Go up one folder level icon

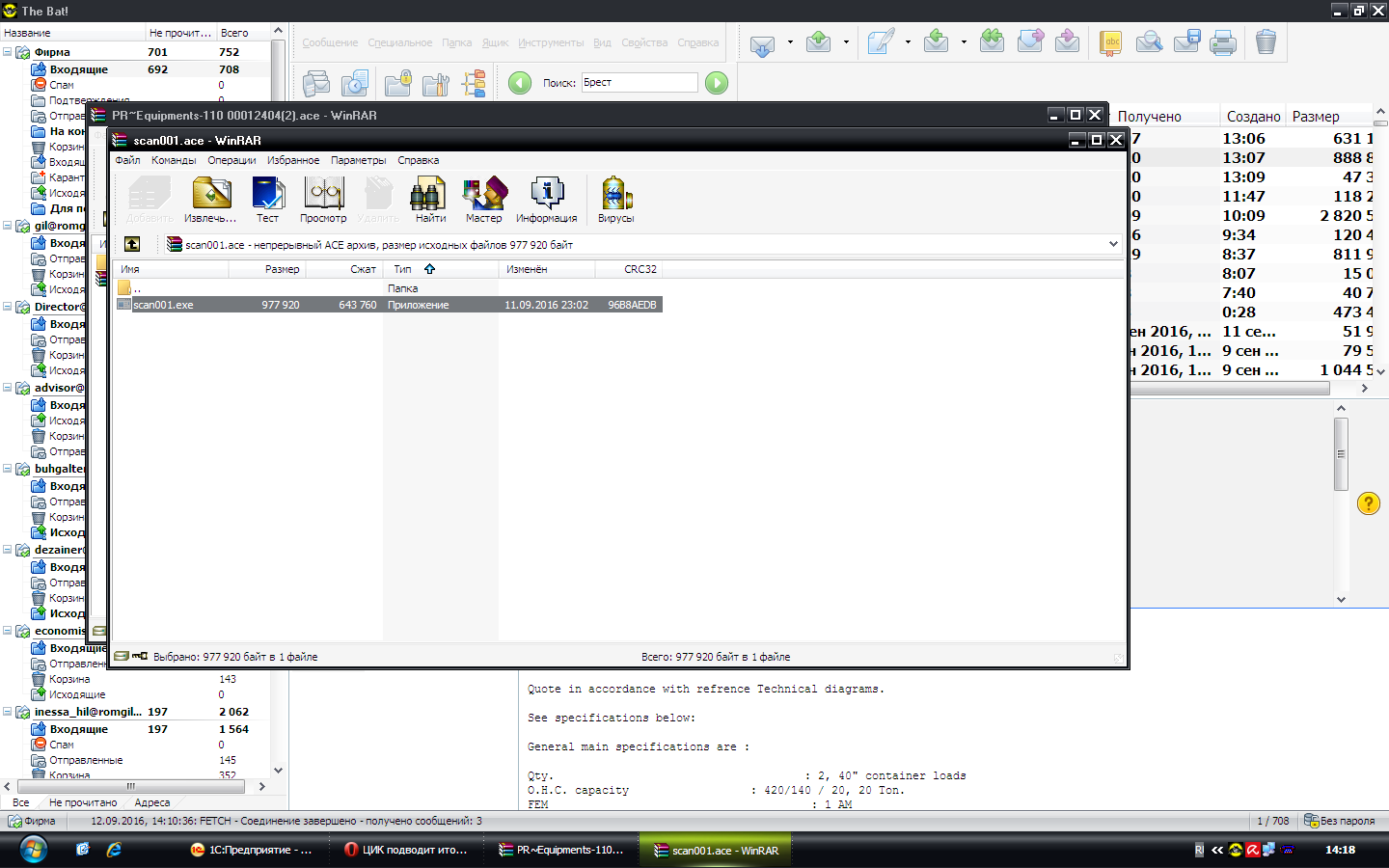[132, 245]
